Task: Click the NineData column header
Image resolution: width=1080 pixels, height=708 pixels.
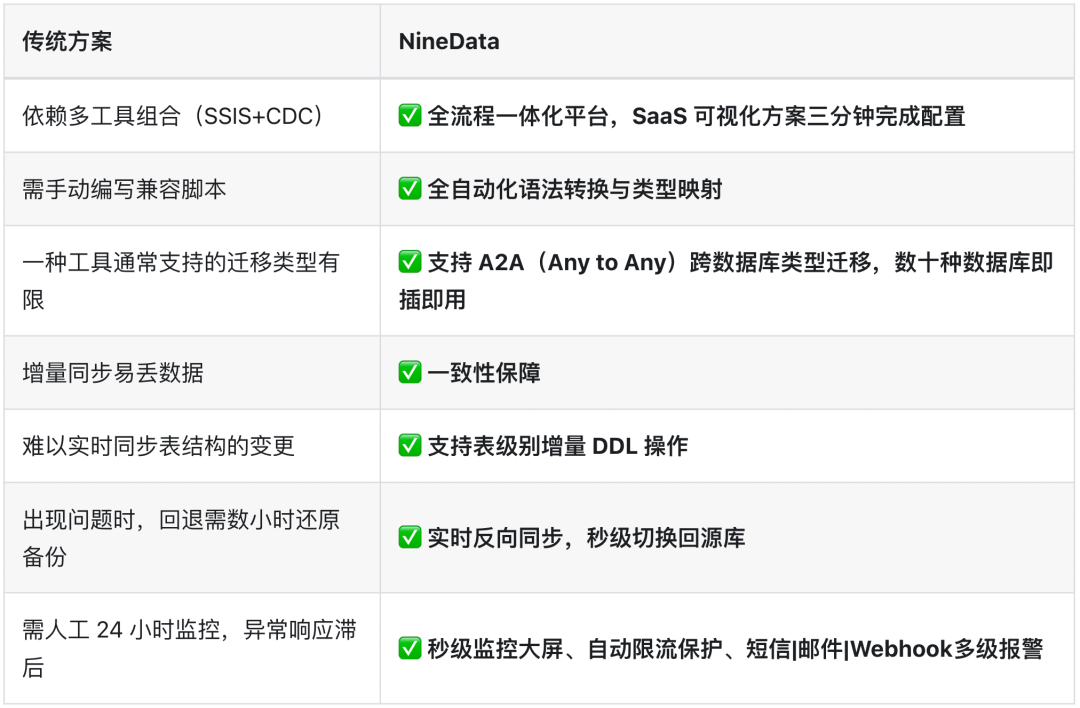Action: 449,42
